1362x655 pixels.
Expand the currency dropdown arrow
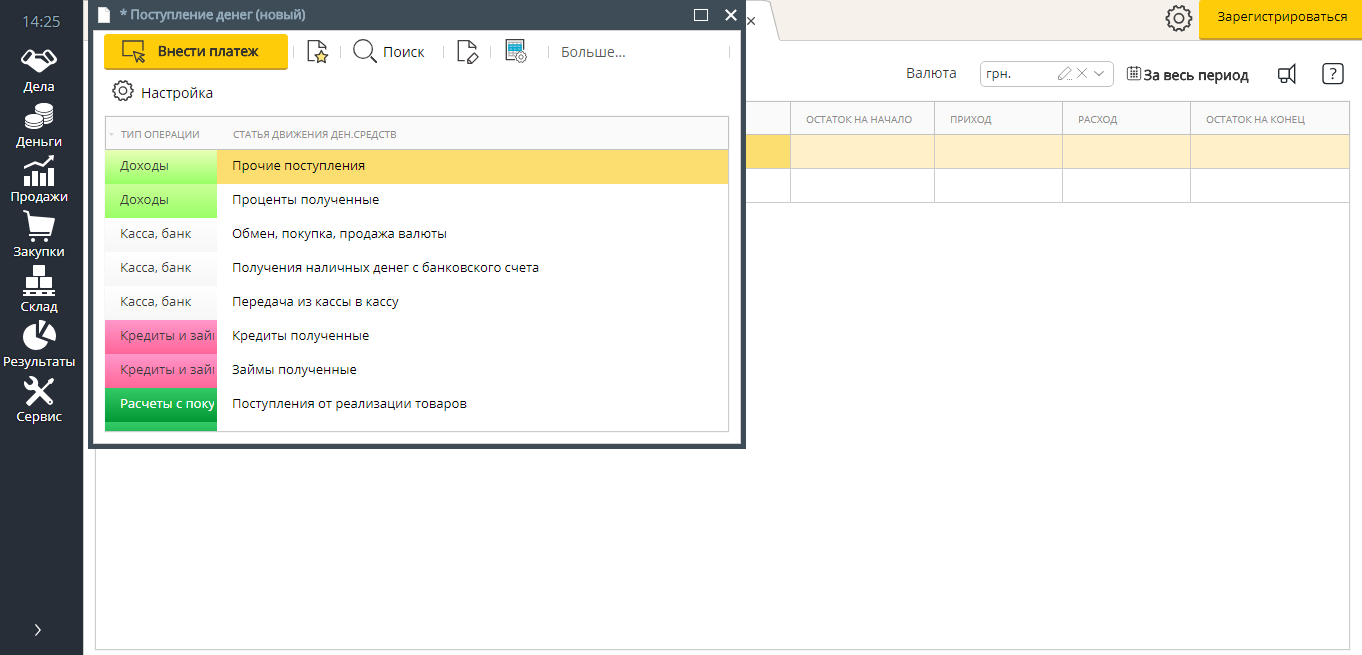click(1099, 74)
